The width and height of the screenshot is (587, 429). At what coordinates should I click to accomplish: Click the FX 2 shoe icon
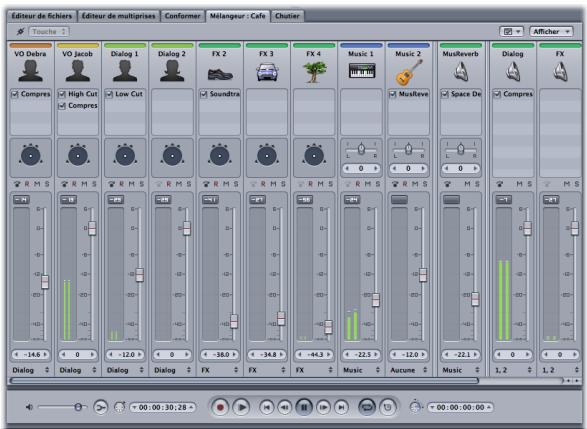[220, 74]
